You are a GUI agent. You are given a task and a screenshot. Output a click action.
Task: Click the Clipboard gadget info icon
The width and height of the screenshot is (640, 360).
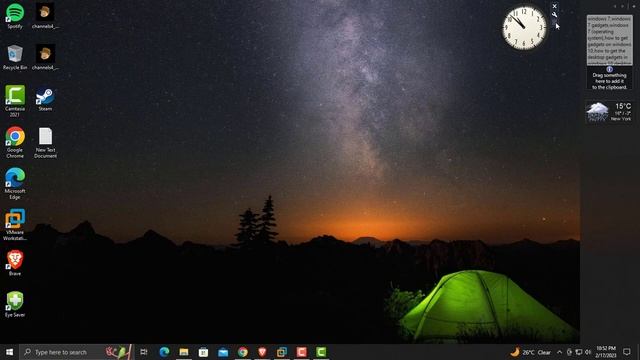point(609,69)
